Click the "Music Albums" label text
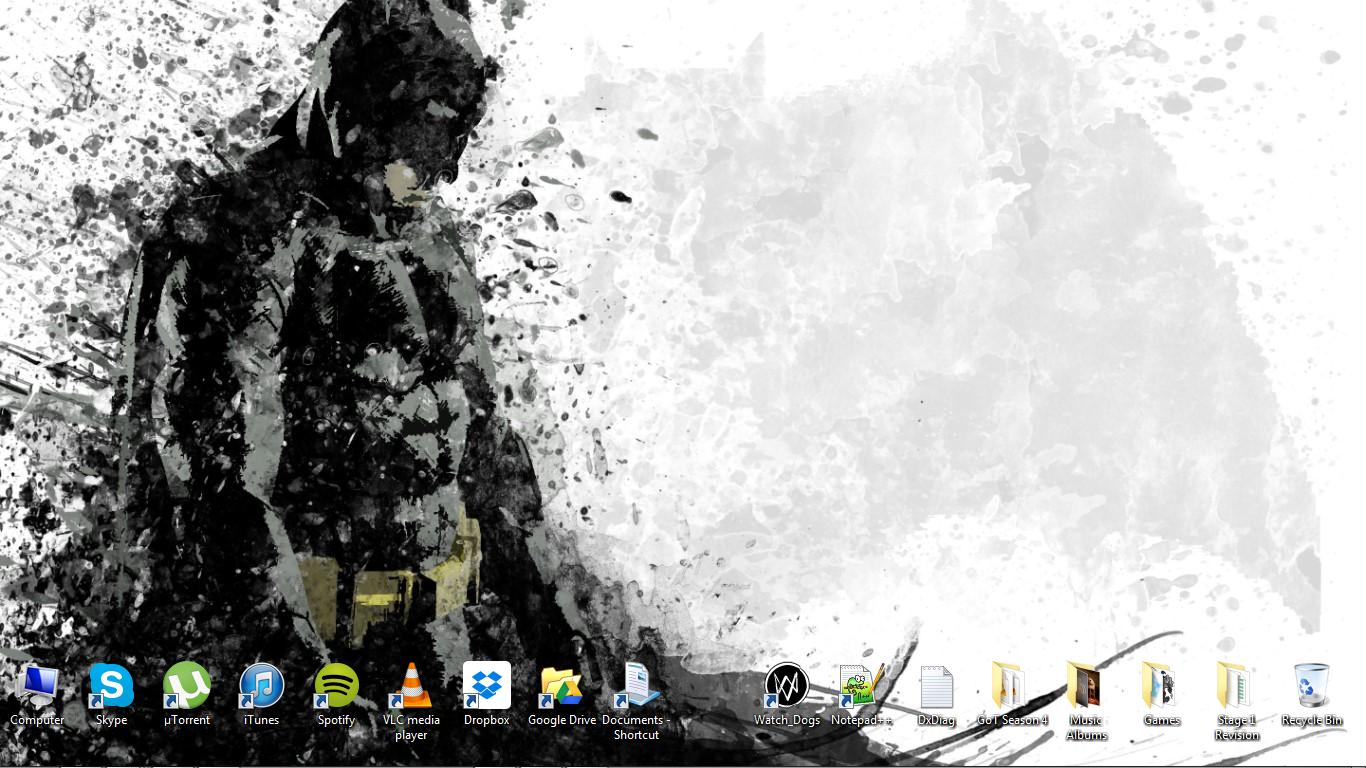The width and height of the screenshot is (1366, 768). 1087,727
